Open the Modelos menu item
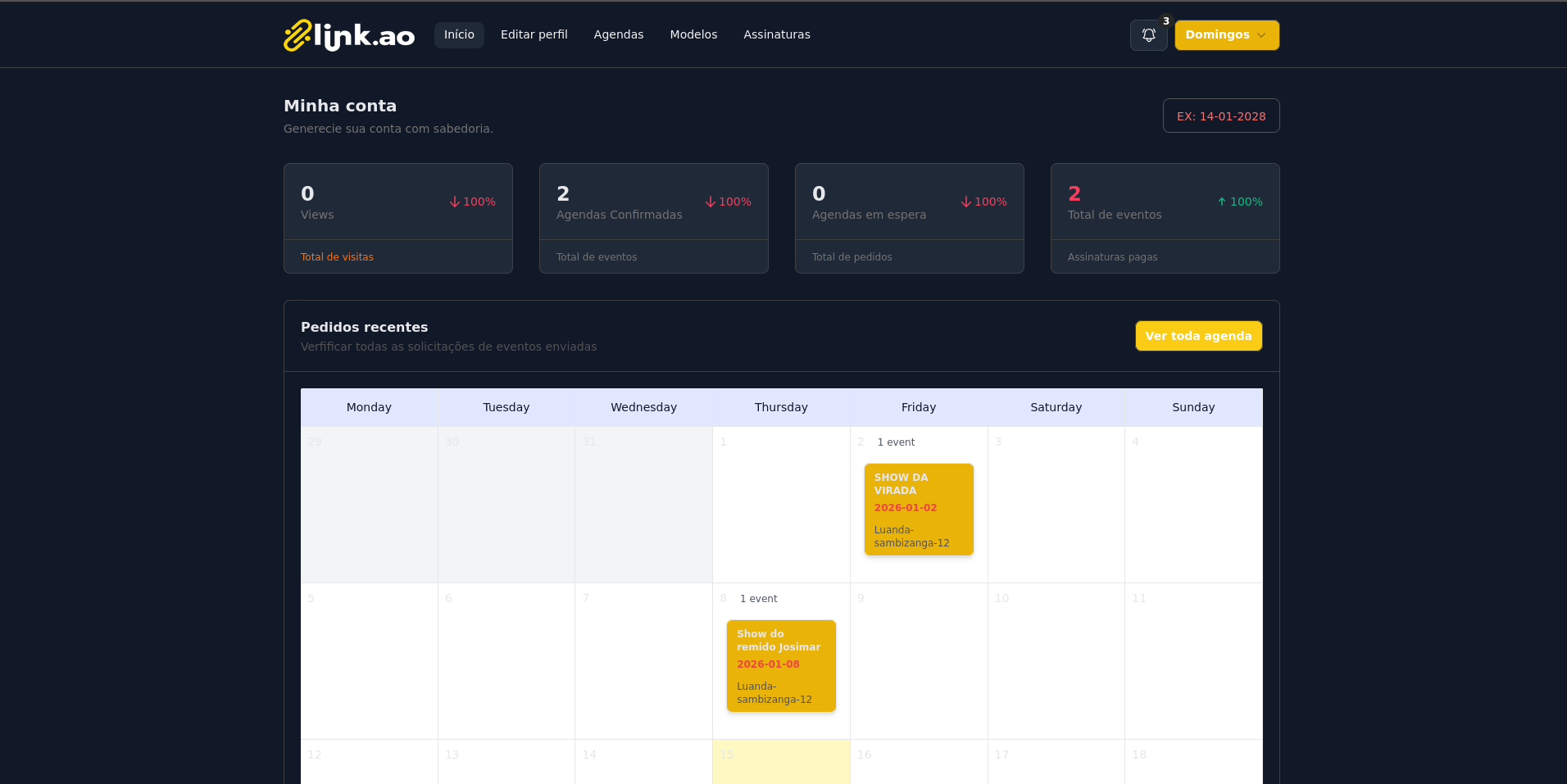This screenshot has width=1567, height=784. [693, 34]
